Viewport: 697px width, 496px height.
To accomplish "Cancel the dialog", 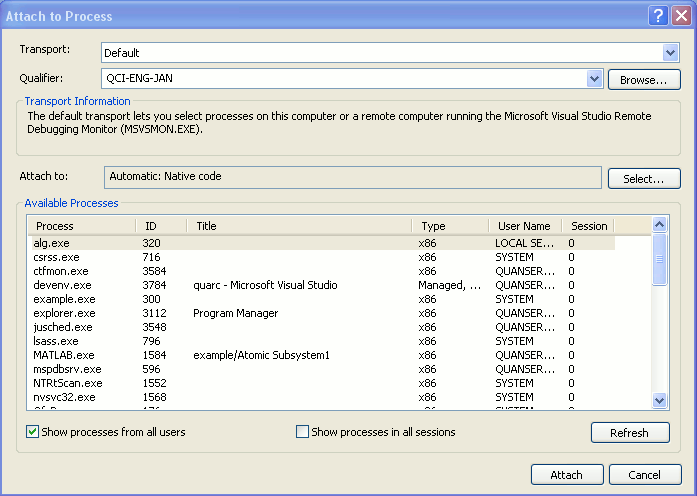I will (x=644, y=474).
